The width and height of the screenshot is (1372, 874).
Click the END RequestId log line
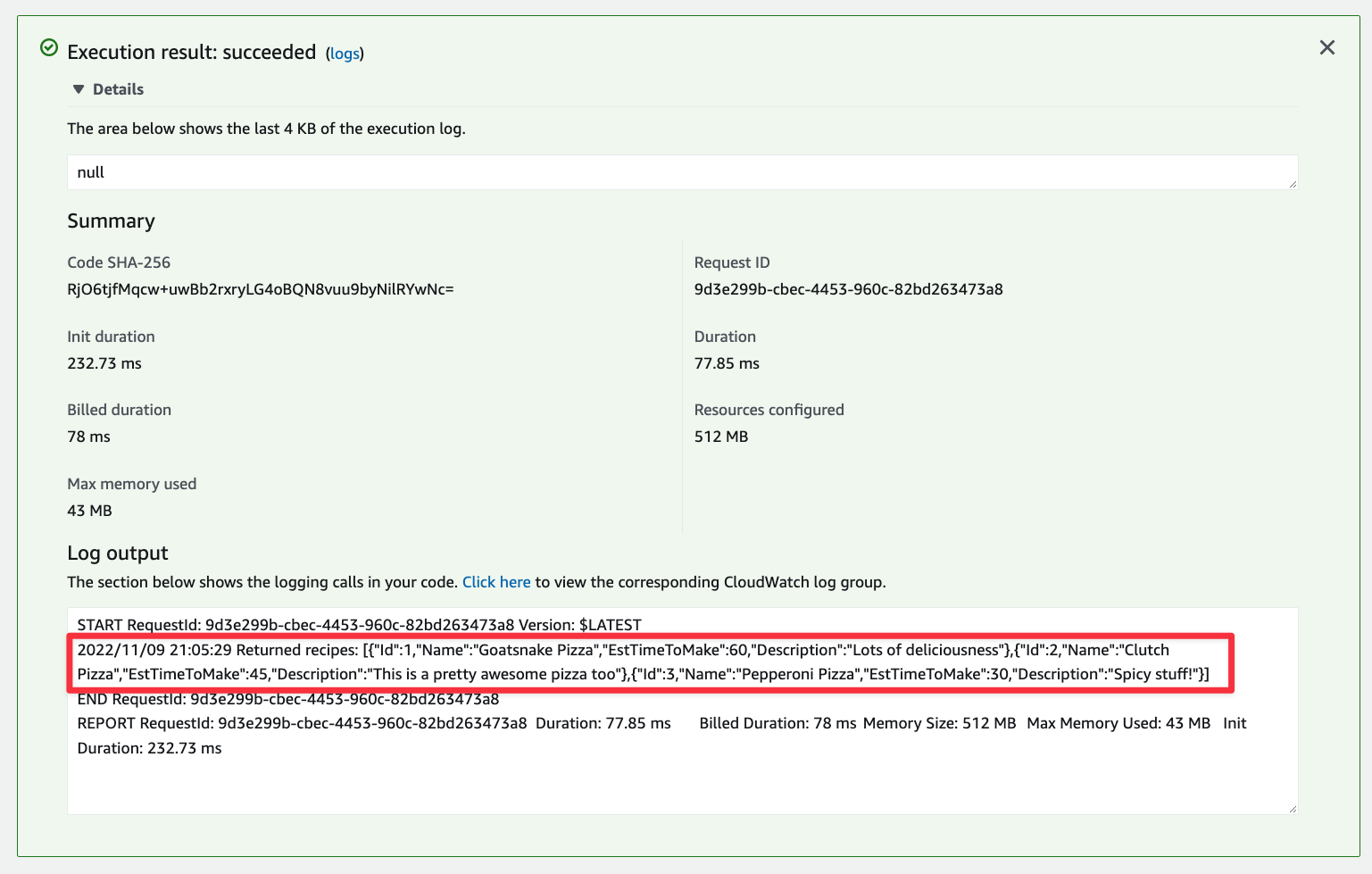coord(288,699)
